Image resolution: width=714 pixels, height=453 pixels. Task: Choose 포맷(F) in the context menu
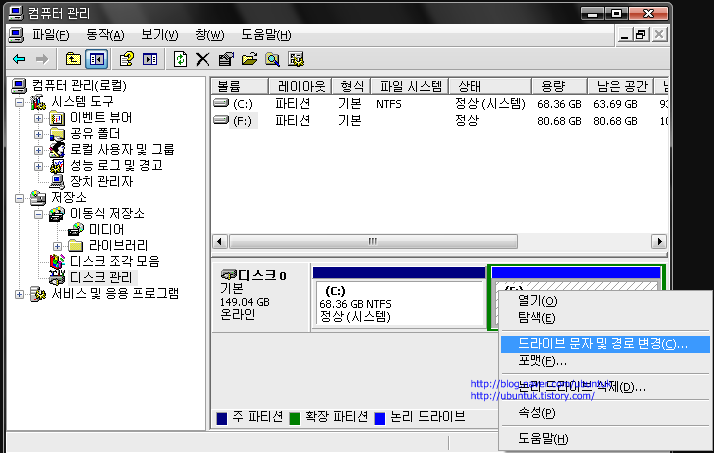click(605, 361)
